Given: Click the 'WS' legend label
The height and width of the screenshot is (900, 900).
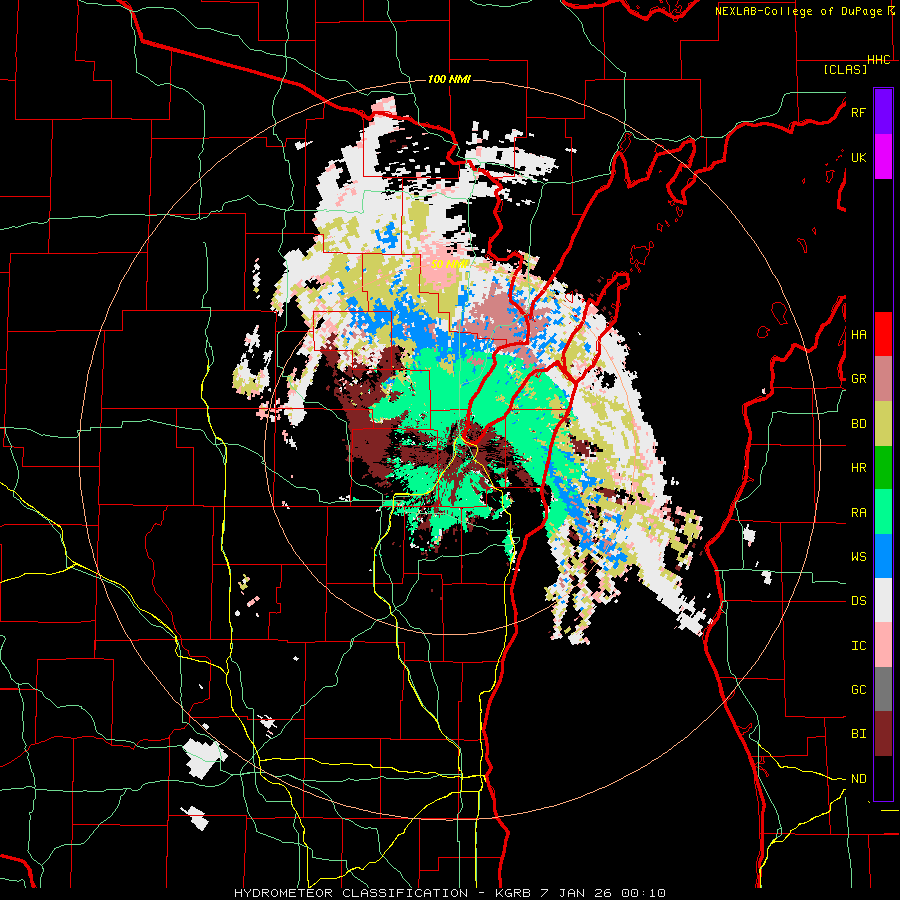Looking at the screenshot, I should coord(858,557).
